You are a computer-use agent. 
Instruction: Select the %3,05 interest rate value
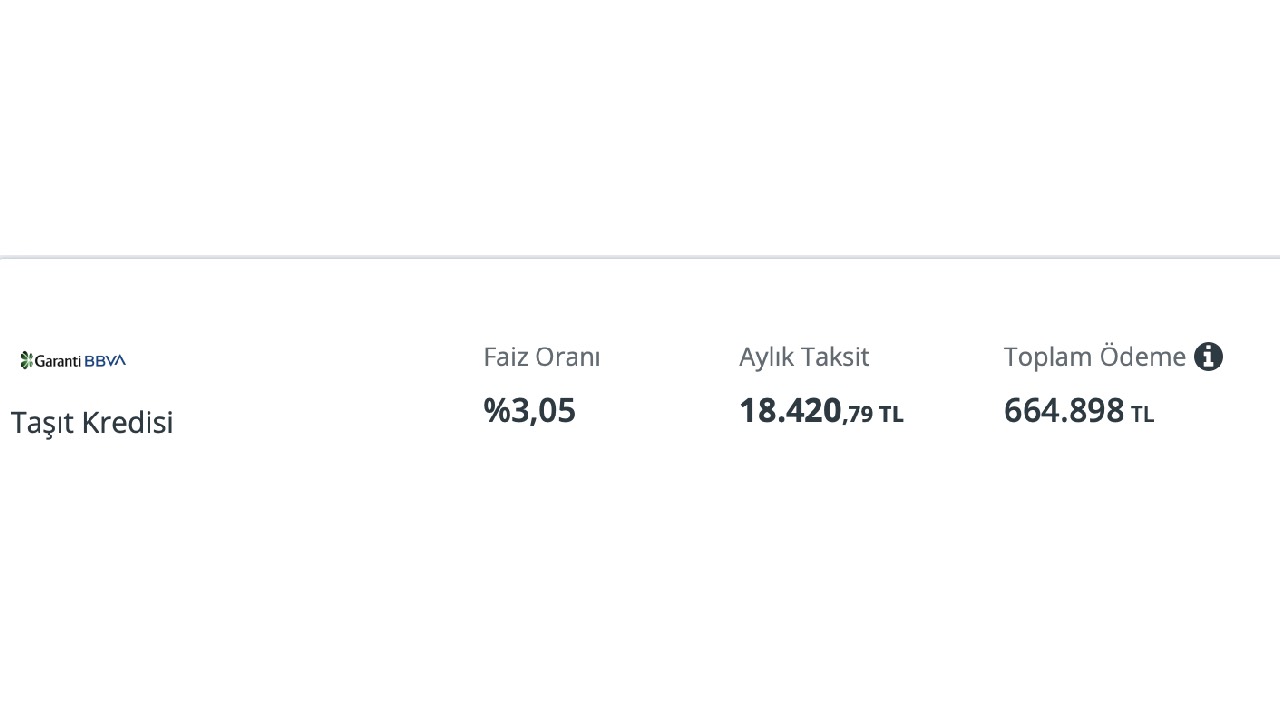529,410
